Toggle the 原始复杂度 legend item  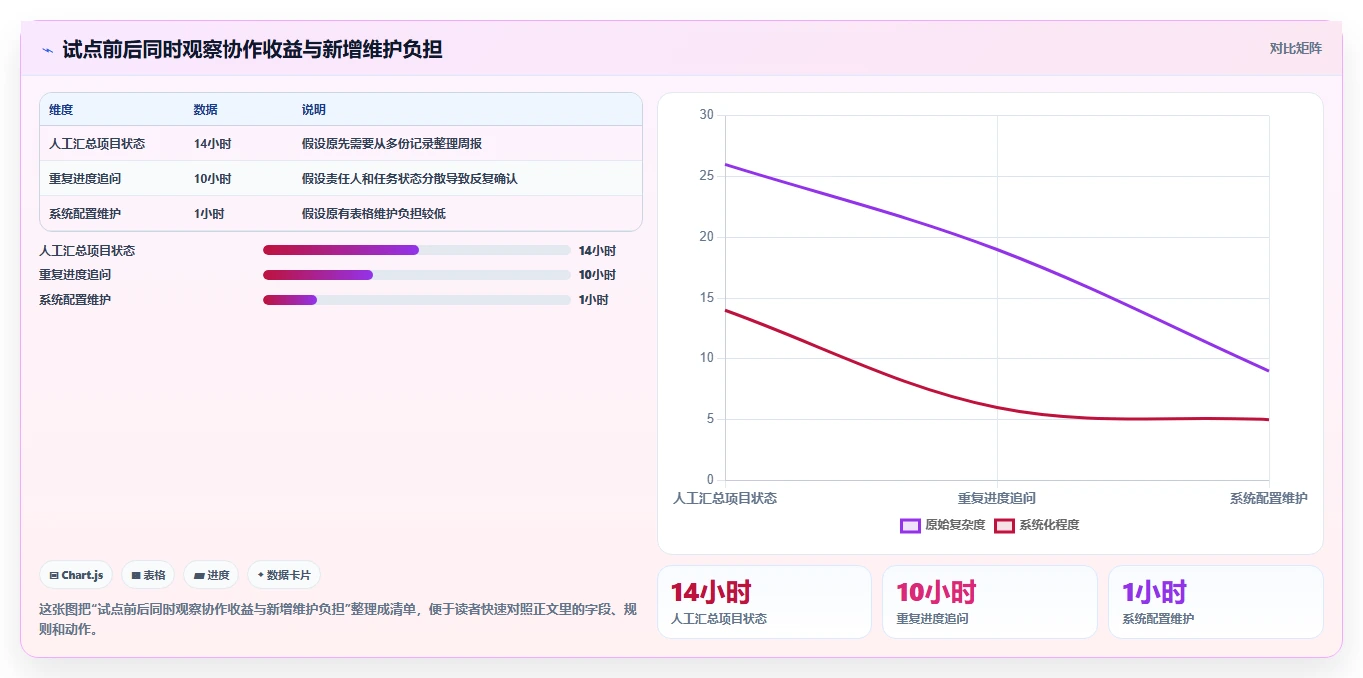click(x=943, y=525)
